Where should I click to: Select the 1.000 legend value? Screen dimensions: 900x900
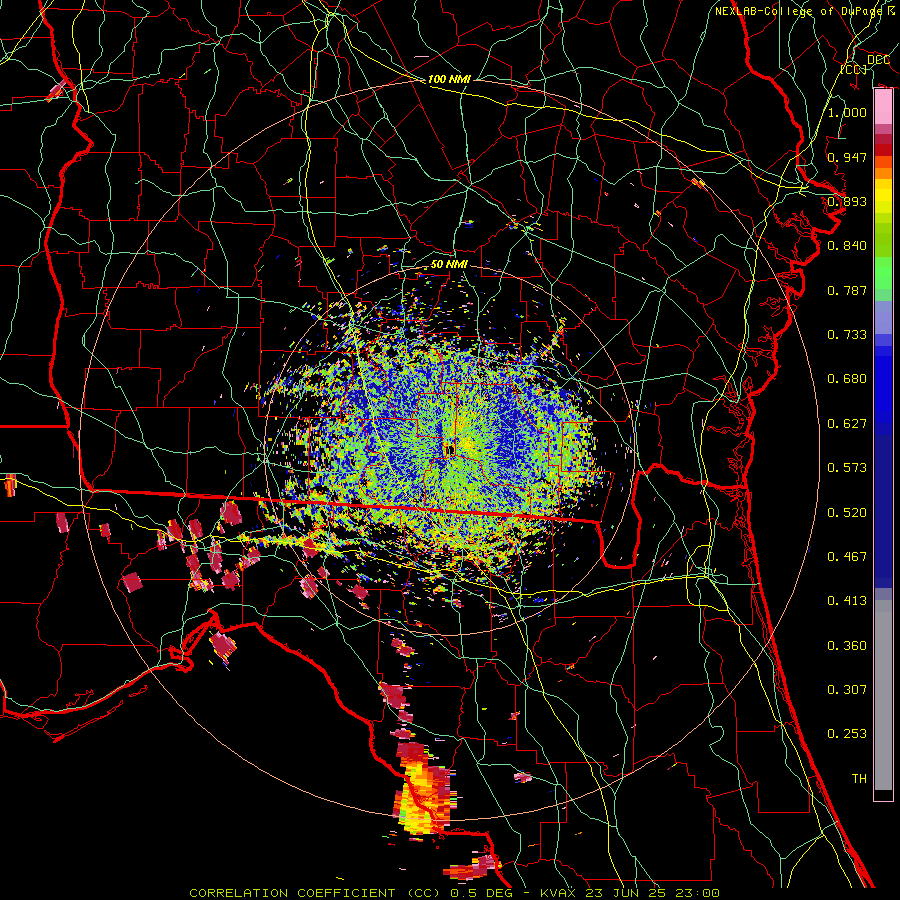847,112
